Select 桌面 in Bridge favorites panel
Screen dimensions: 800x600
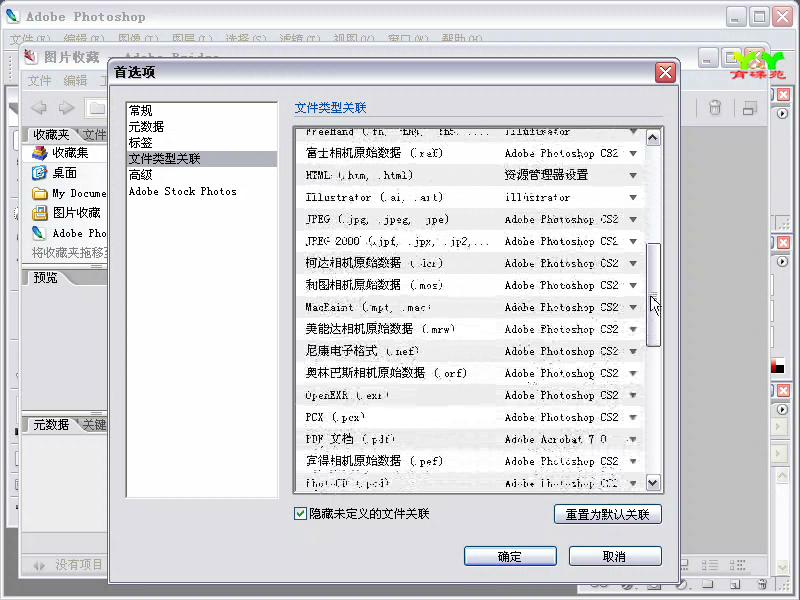point(55,173)
